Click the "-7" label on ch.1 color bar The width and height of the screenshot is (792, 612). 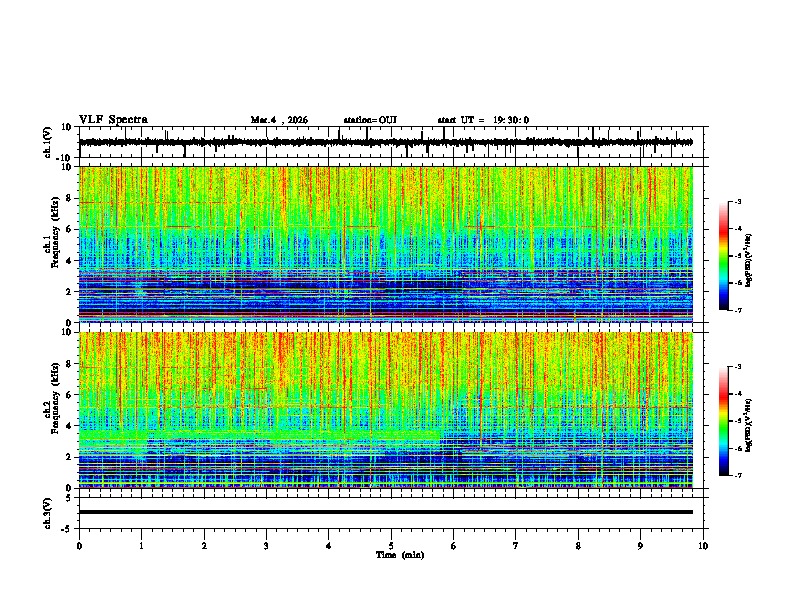(737, 310)
